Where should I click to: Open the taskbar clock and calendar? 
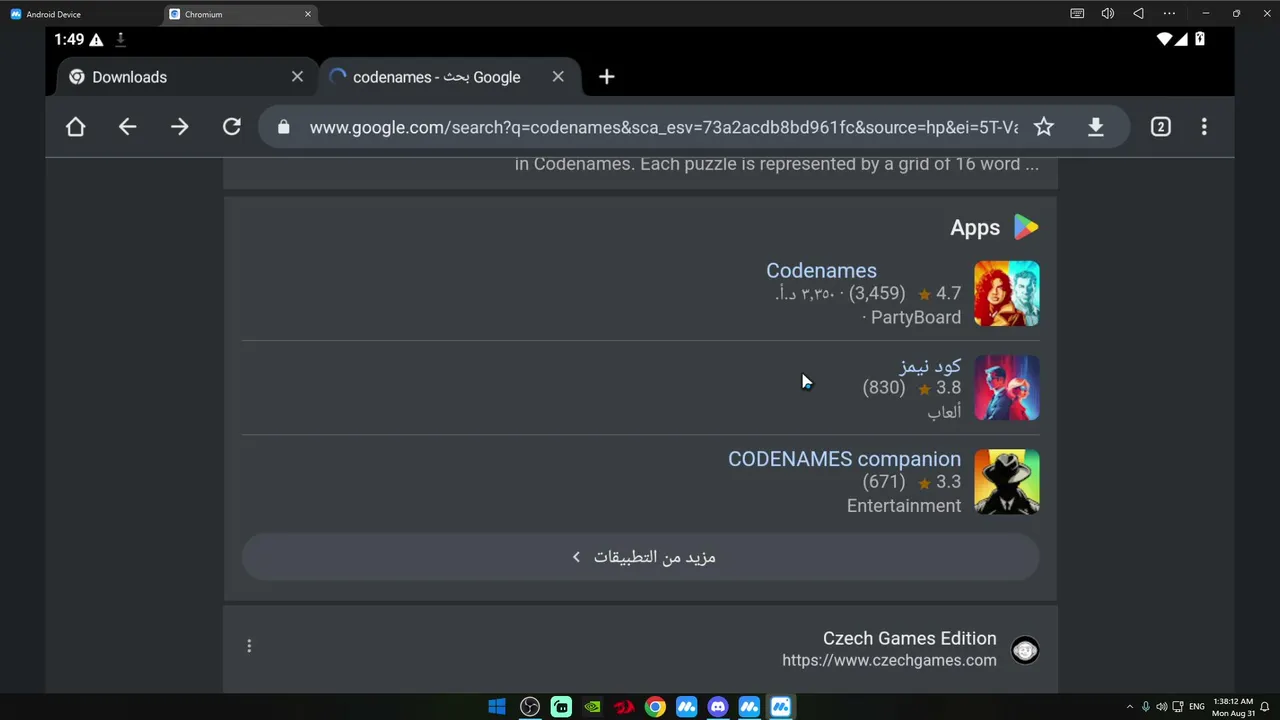coord(1234,707)
